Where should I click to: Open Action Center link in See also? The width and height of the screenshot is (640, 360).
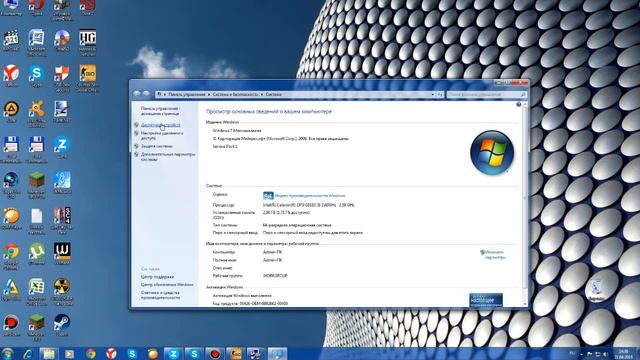pyautogui.click(x=158, y=277)
